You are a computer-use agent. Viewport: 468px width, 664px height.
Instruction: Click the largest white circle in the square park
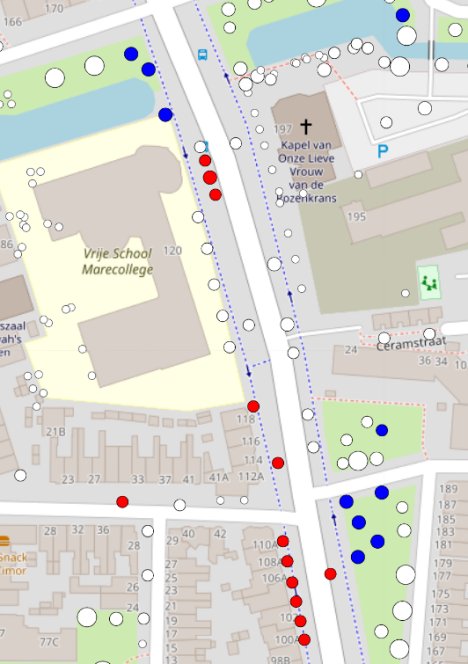358,461
